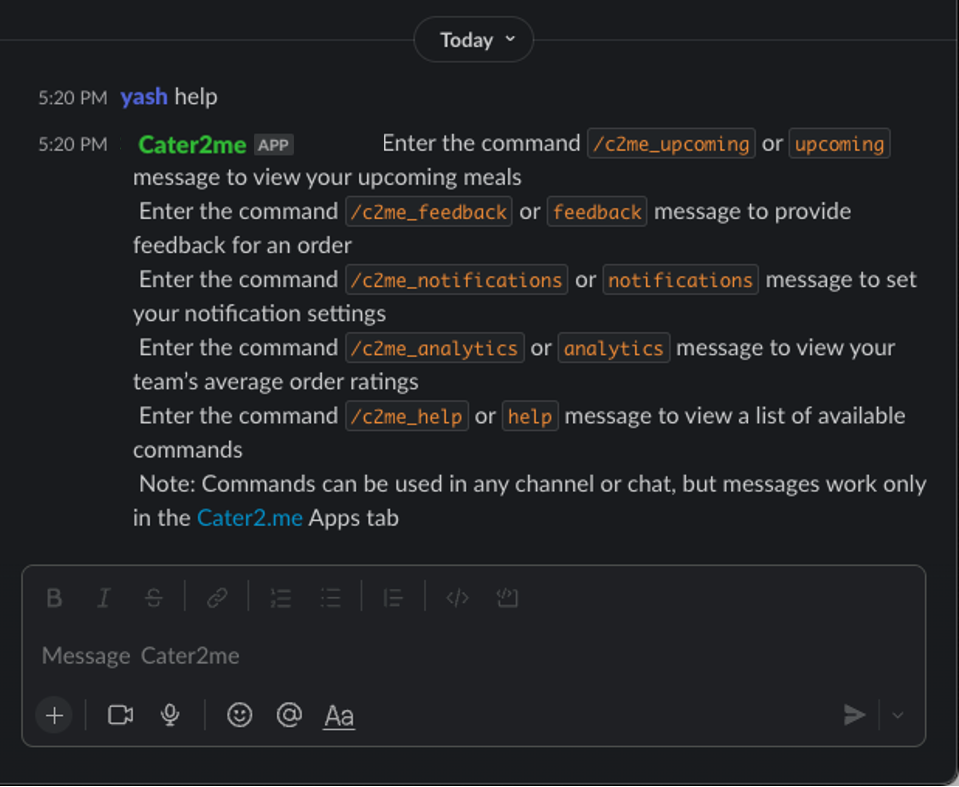
Task: Click the /c2me_upcoming command text
Action: tap(672, 144)
